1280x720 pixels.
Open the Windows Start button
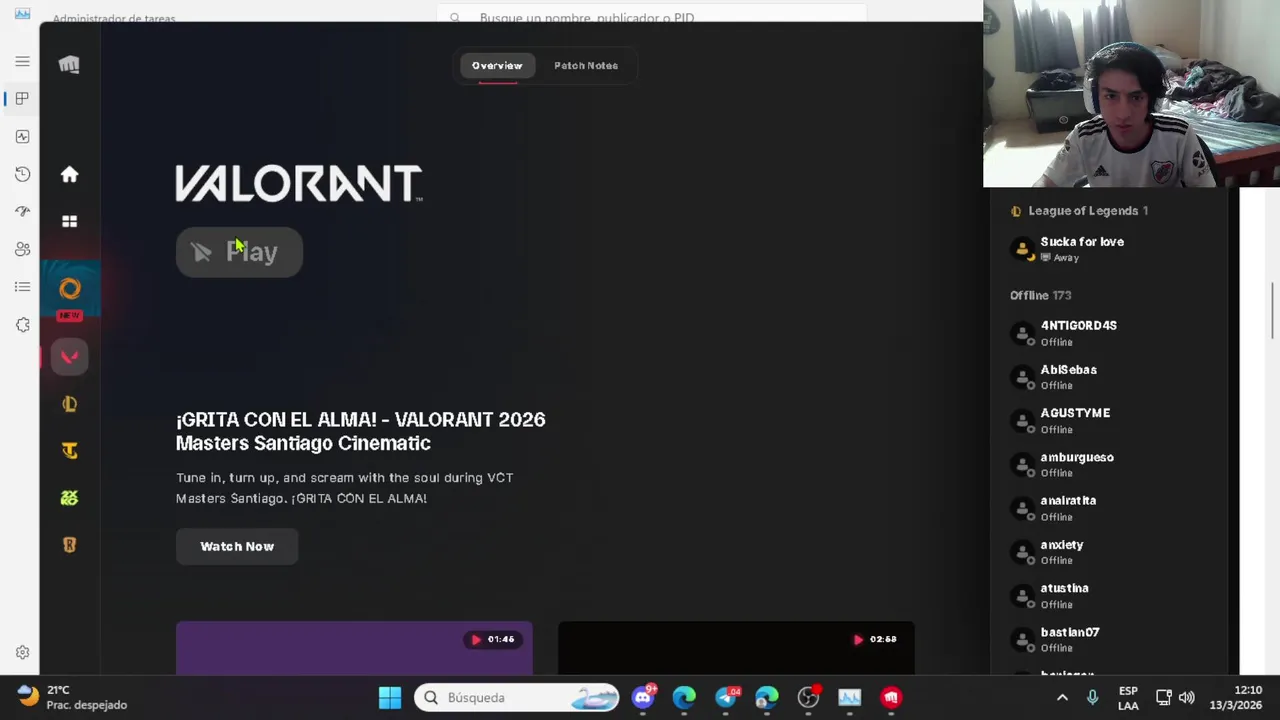click(390, 698)
